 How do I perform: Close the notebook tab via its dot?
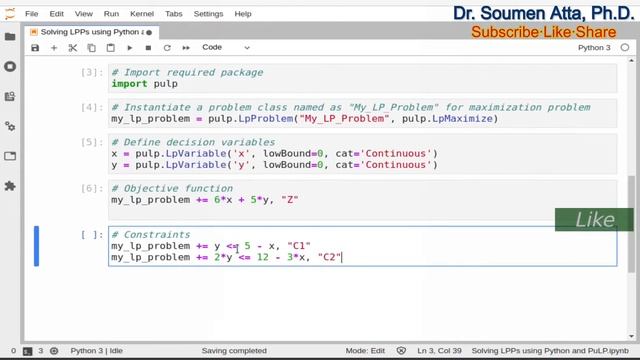[x=149, y=32]
